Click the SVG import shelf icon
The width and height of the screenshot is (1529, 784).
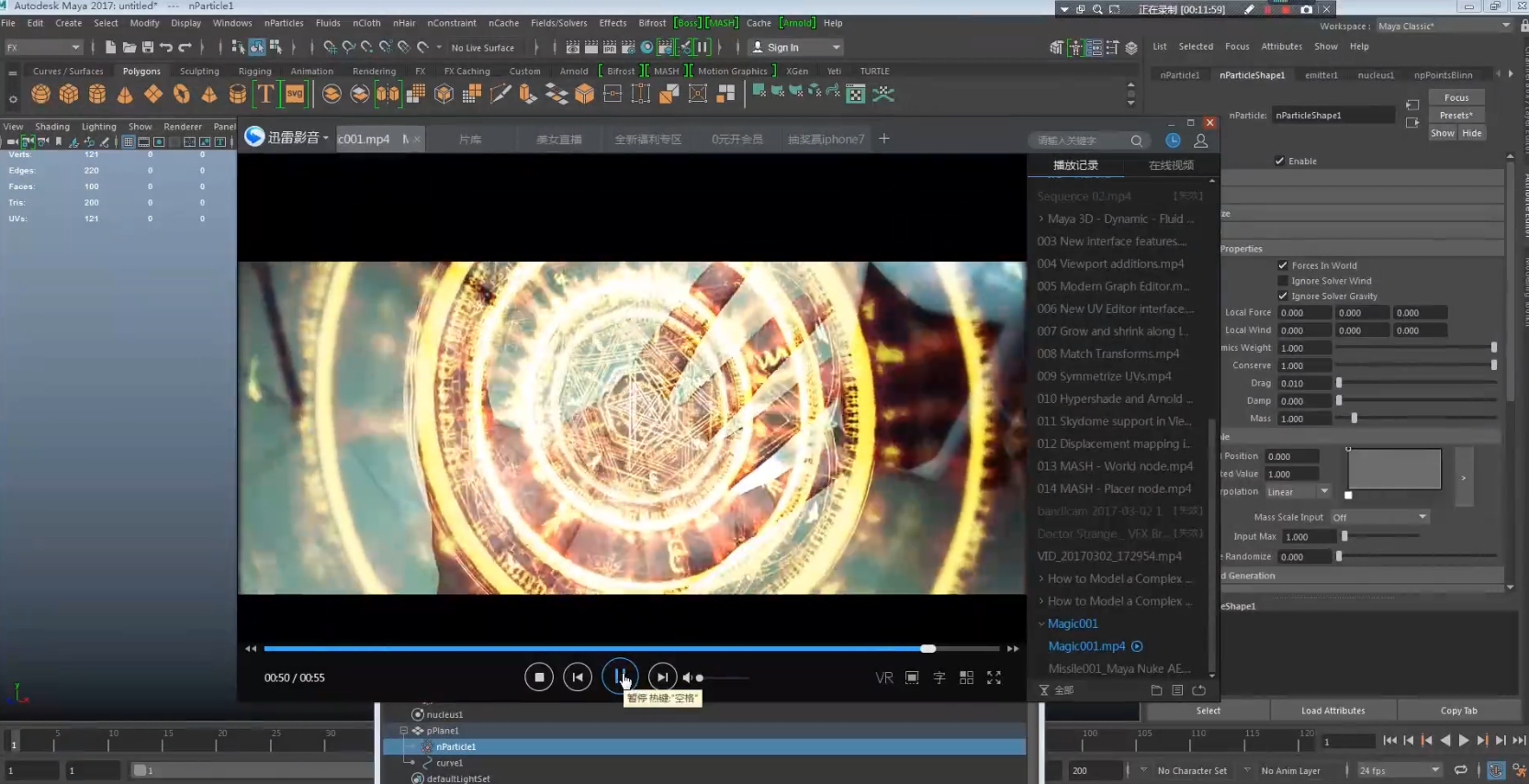[295, 94]
